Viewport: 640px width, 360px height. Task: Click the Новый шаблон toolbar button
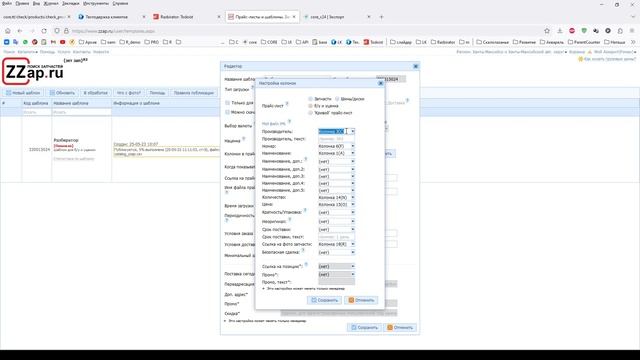click(x=23, y=93)
